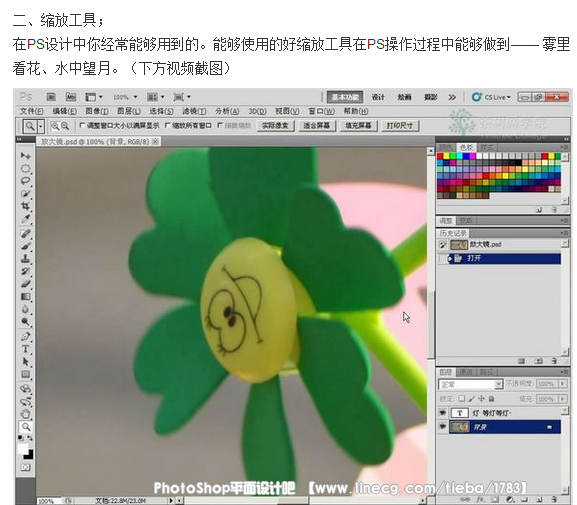Open the layer fill 100% arrow

(x=563, y=399)
